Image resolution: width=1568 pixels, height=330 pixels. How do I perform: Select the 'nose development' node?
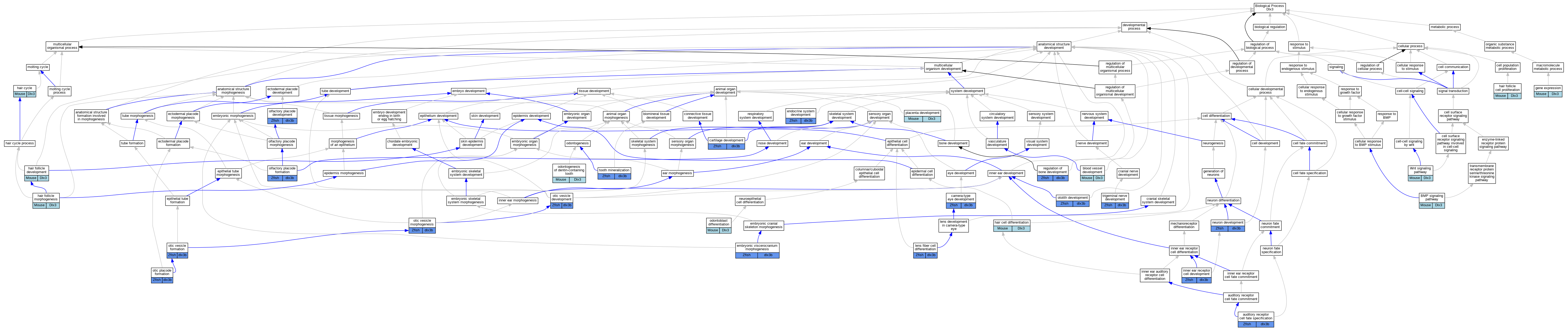(x=772, y=143)
